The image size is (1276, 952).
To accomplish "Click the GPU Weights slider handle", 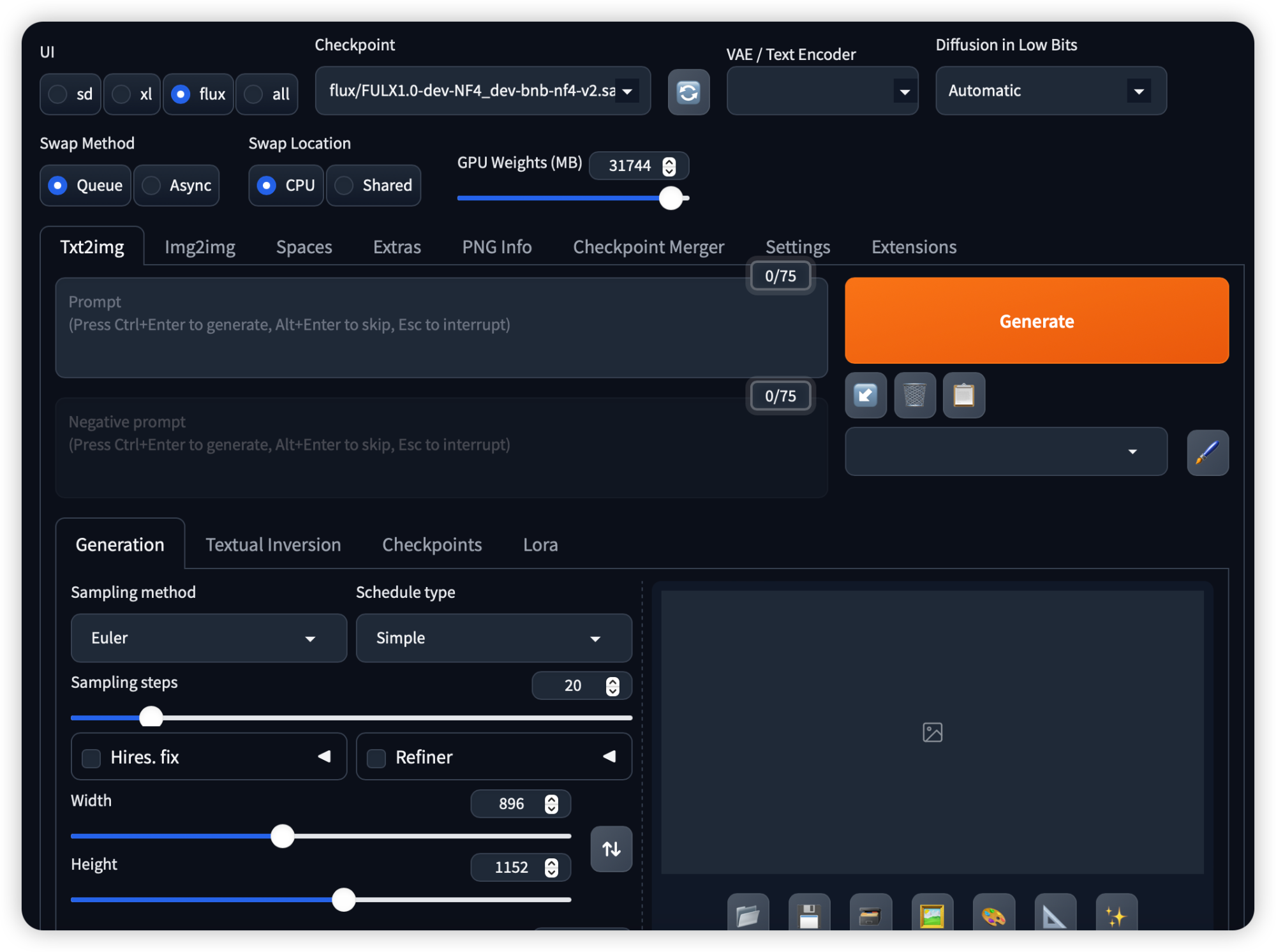I will tap(671, 198).
